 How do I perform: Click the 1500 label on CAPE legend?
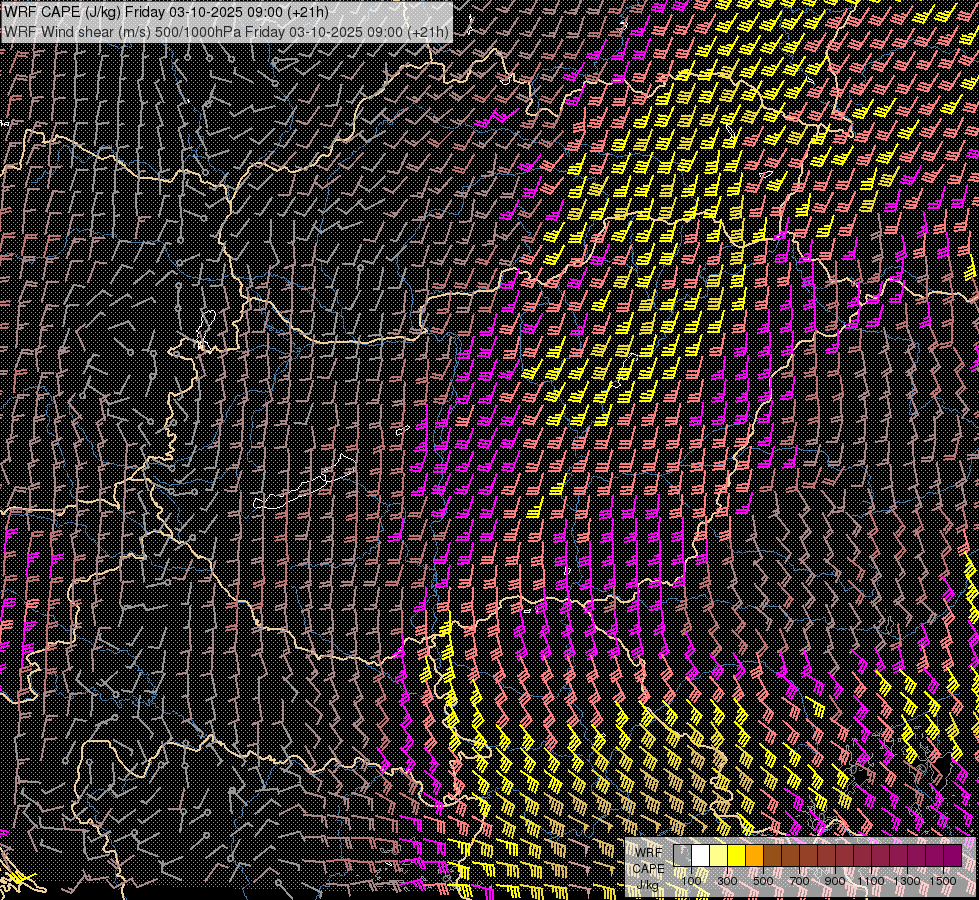pyautogui.click(x=943, y=880)
